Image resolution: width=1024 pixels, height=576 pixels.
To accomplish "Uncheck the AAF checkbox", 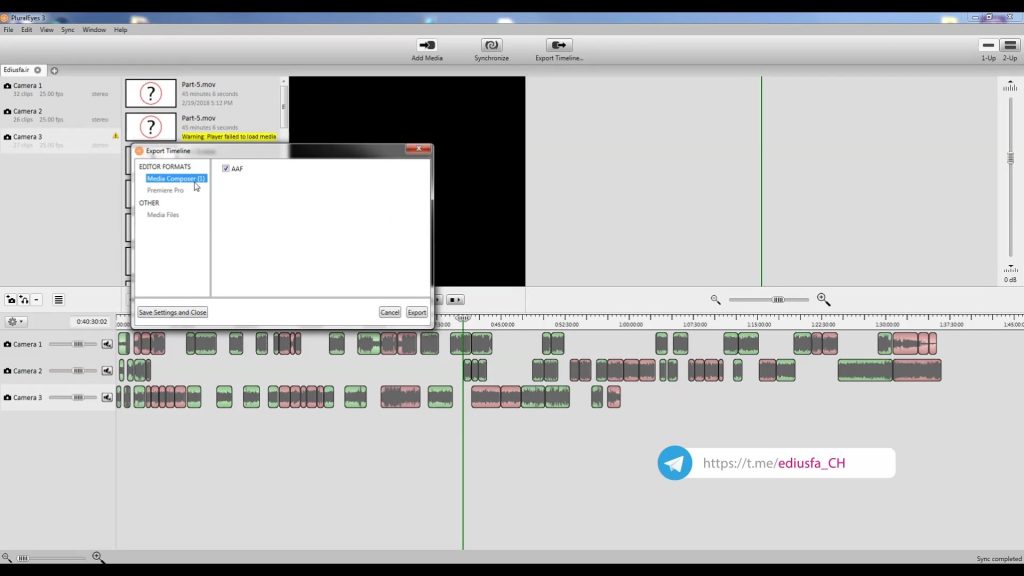I will pos(225,168).
